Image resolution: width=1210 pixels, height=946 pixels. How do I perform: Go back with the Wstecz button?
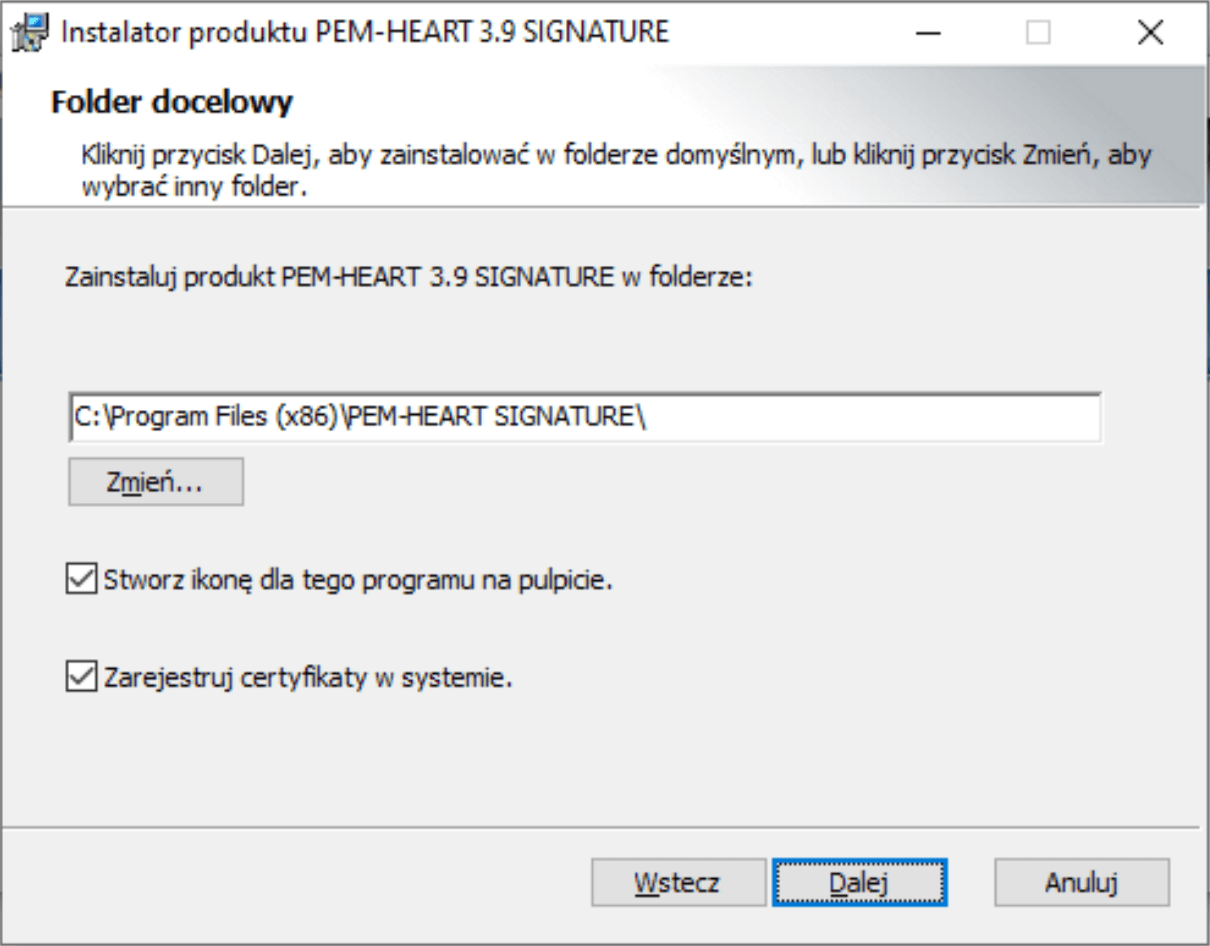pyautogui.click(x=678, y=883)
